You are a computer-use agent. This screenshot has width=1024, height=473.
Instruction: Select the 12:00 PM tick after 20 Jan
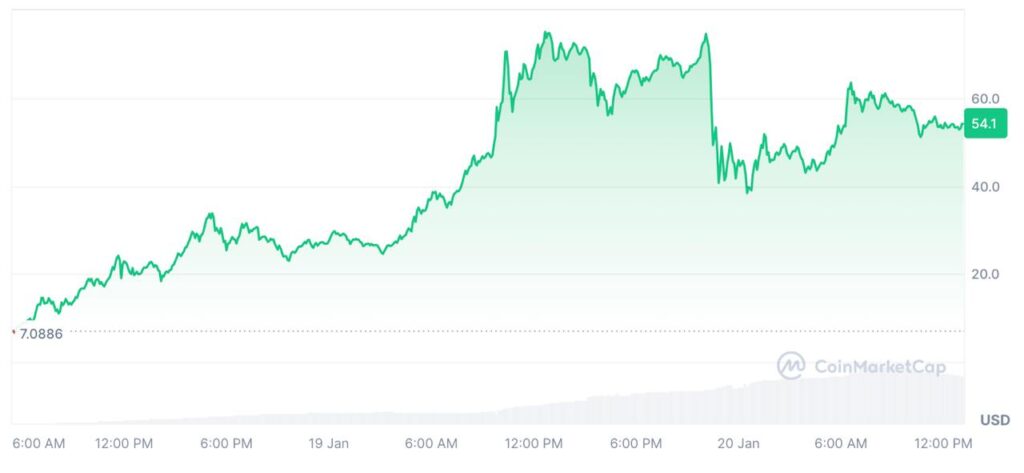pos(943,443)
